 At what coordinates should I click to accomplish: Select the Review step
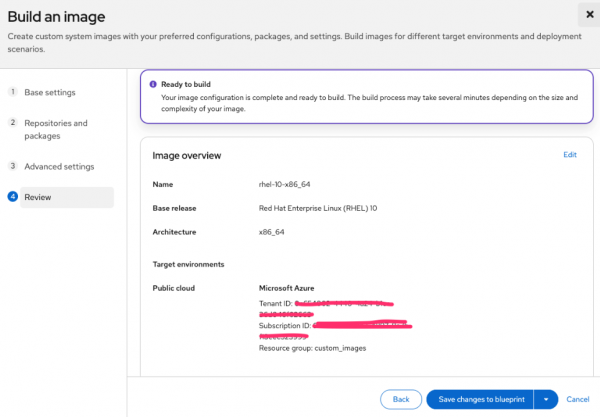(x=67, y=197)
